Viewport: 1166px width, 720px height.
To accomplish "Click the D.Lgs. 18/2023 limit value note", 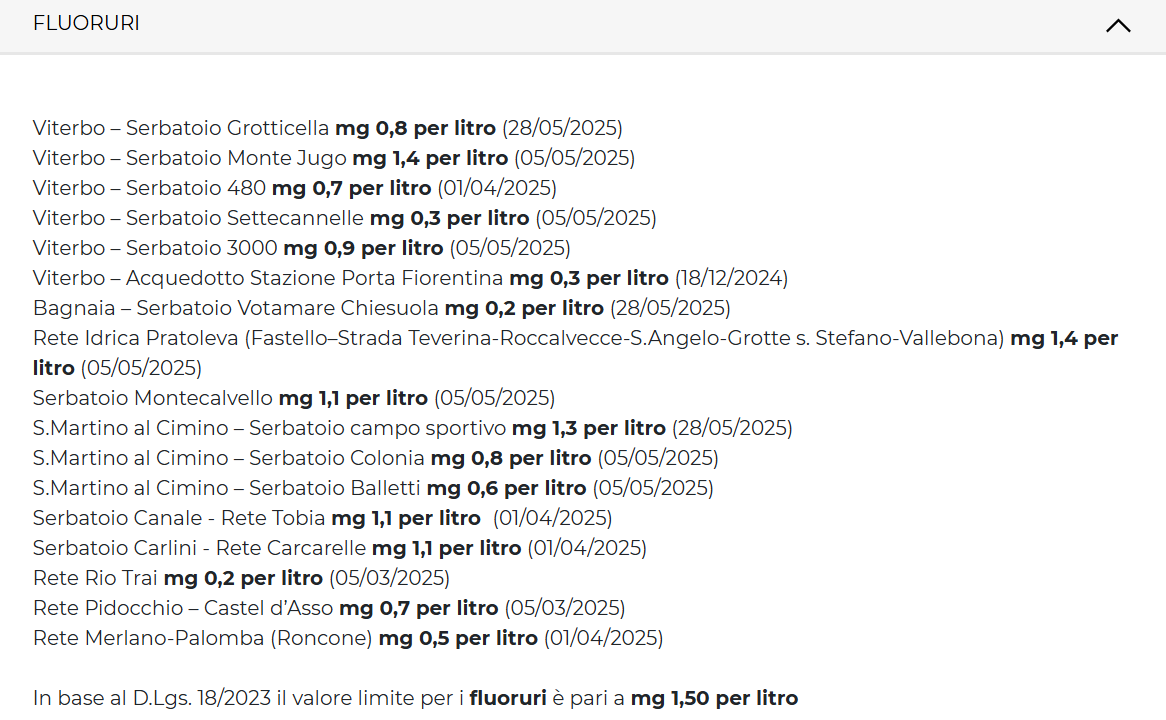I will (415, 698).
